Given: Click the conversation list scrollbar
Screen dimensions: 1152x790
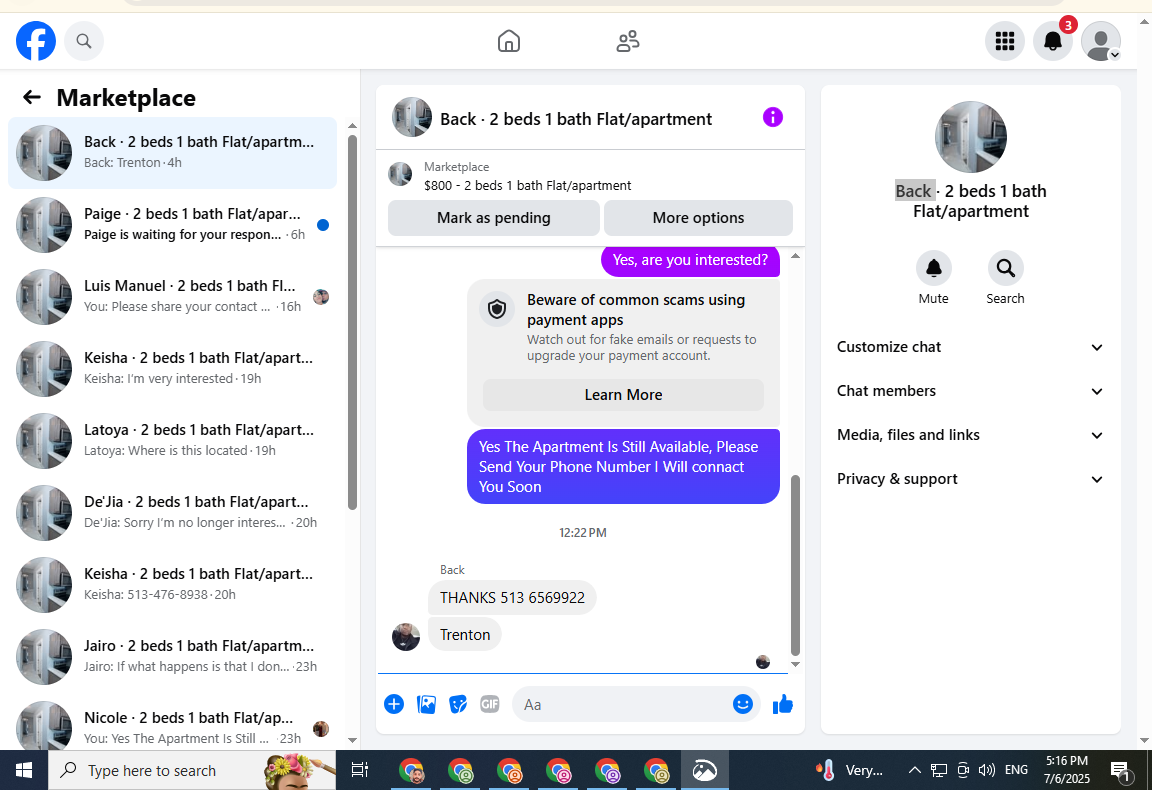Looking at the screenshot, I should click(352, 322).
